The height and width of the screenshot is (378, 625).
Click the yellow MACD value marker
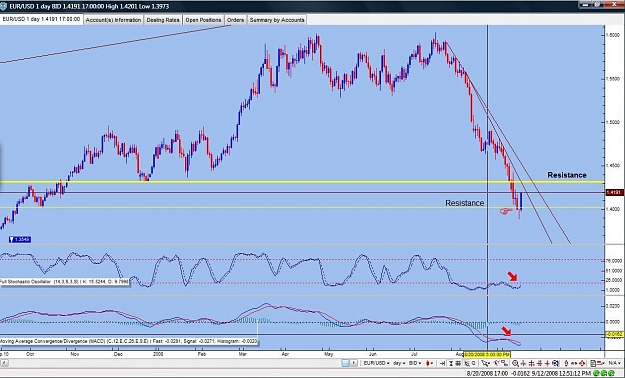[614, 335]
